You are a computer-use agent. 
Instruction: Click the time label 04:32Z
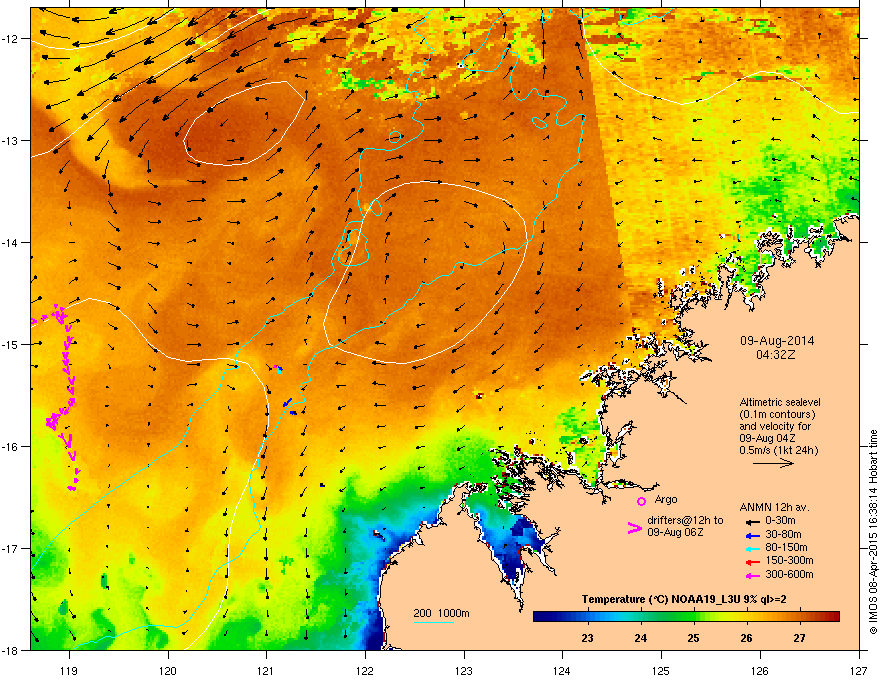[776, 355]
